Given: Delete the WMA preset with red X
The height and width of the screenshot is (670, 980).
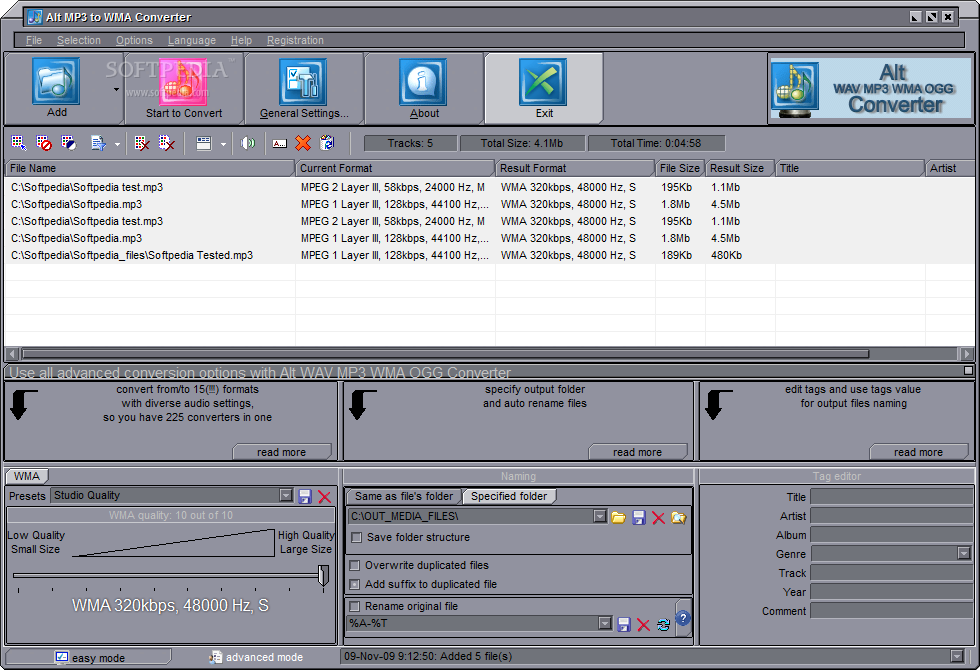Looking at the screenshot, I should [324, 496].
